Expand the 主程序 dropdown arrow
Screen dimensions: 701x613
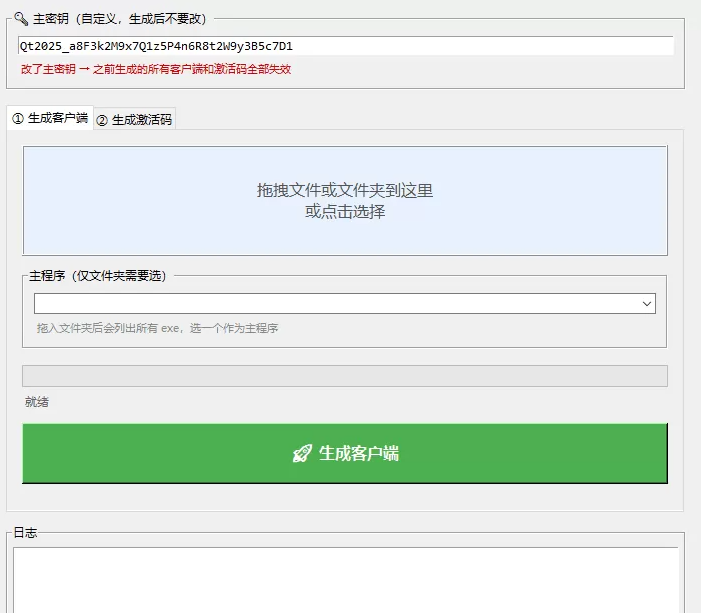[x=646, y=304]
